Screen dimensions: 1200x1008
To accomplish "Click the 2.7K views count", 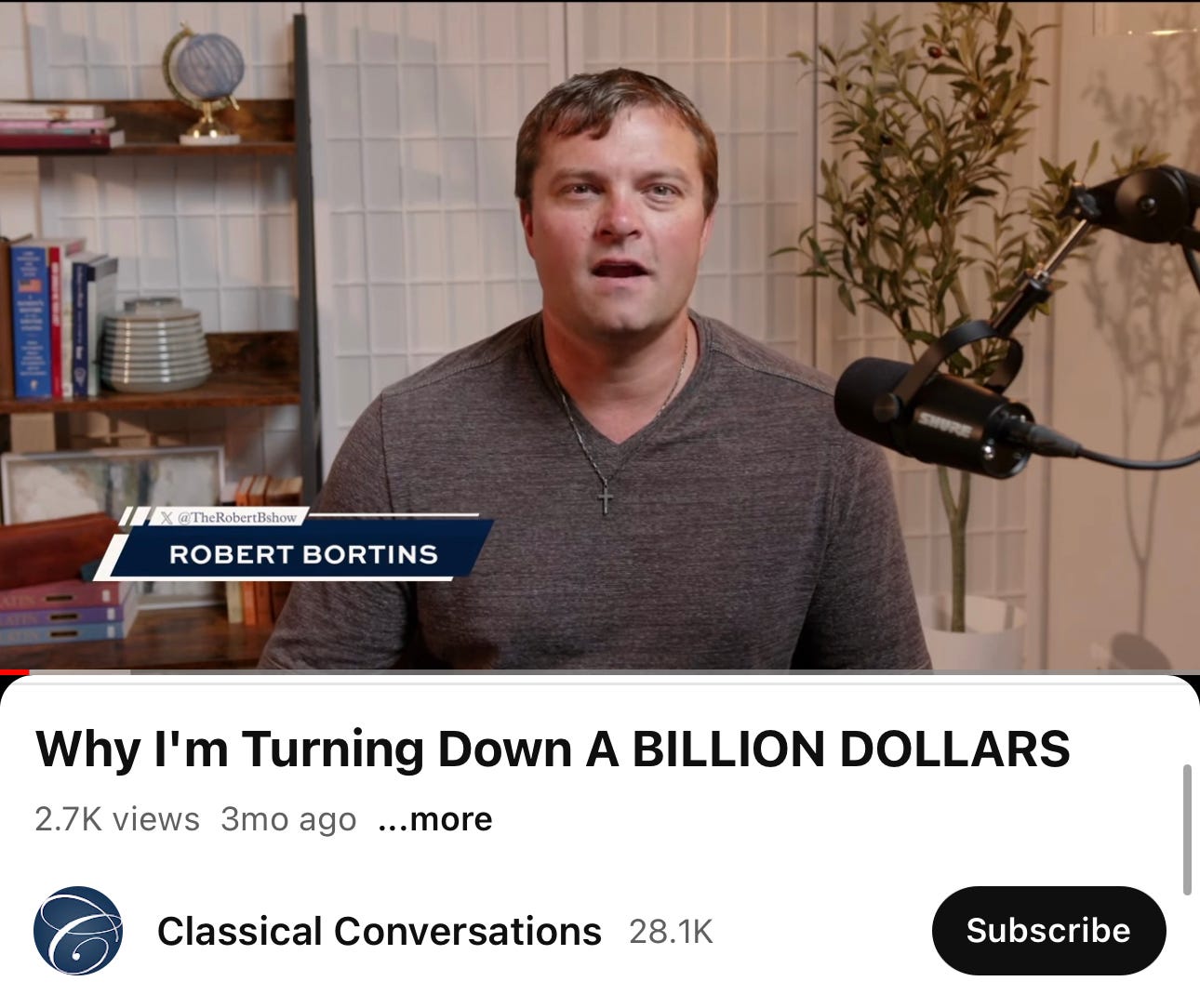I will click(117, 819).
